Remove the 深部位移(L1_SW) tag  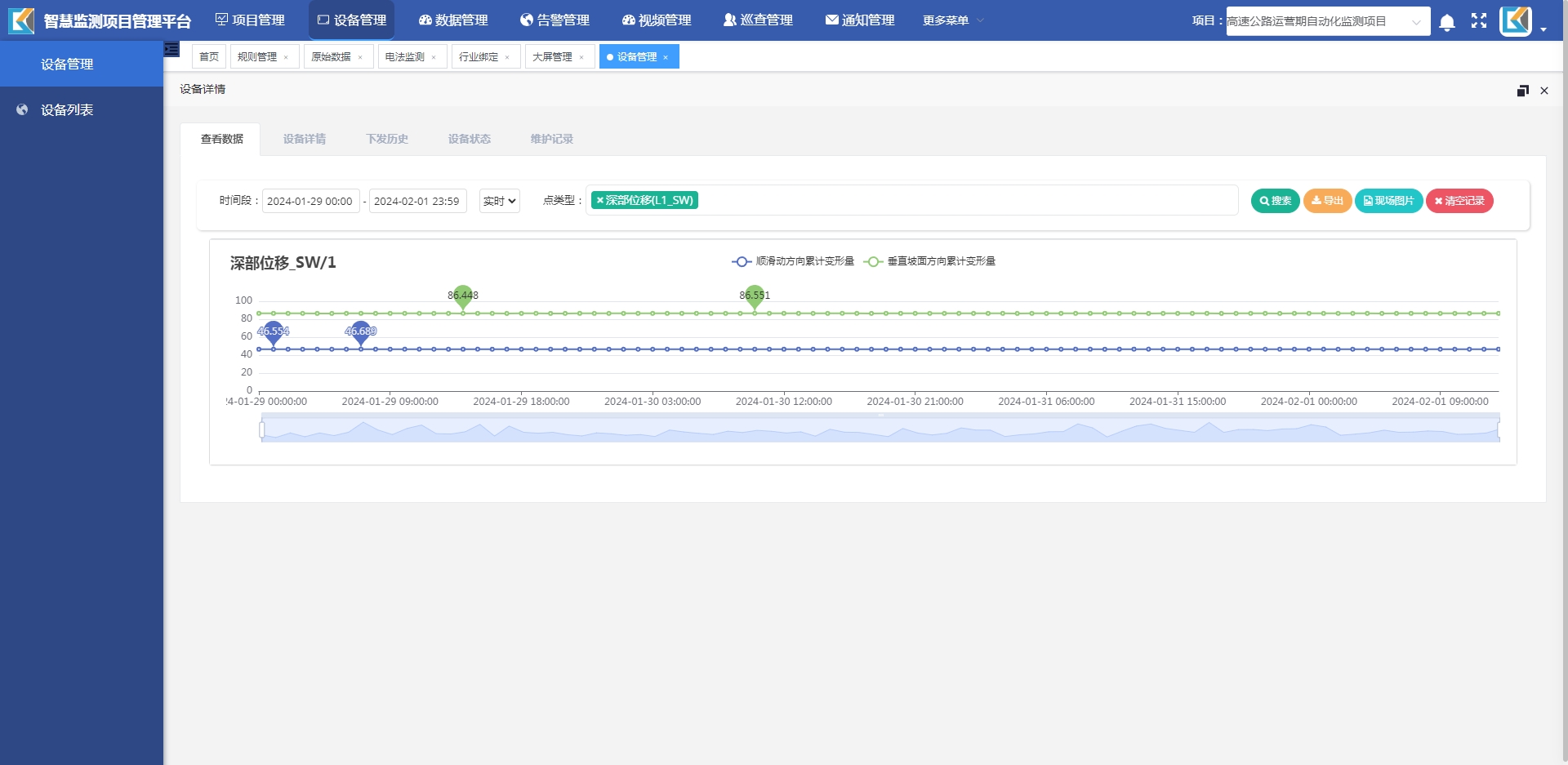[x=599, y=201]
